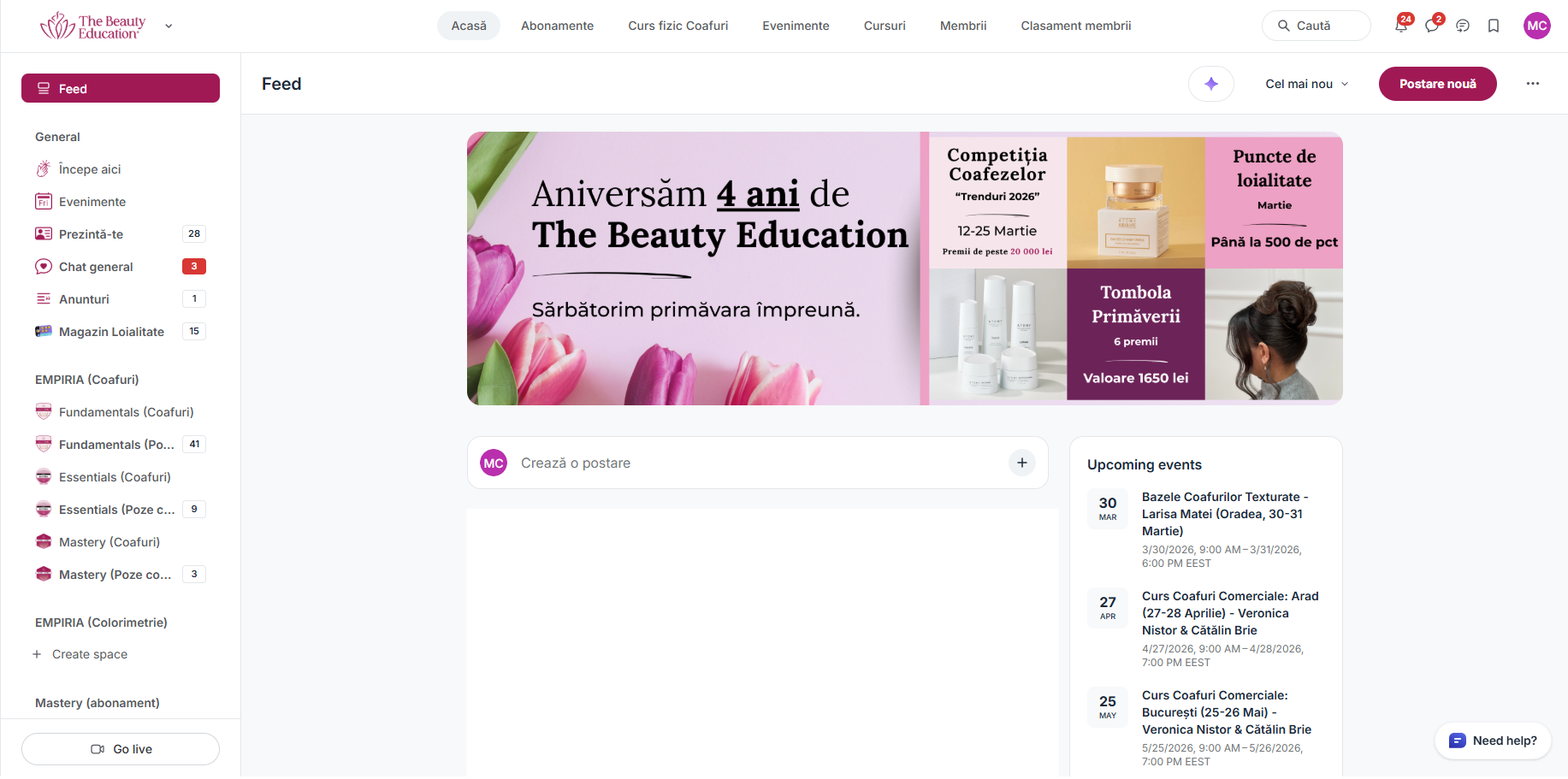
Task: Click the three-dot feed options icon
Action: pyautogui.click(x=1532, y=84)
